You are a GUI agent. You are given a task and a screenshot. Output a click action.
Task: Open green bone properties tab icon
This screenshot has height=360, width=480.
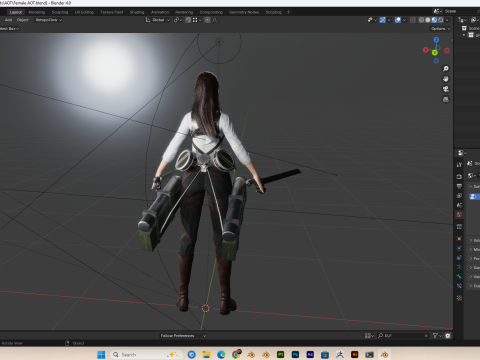459,276
